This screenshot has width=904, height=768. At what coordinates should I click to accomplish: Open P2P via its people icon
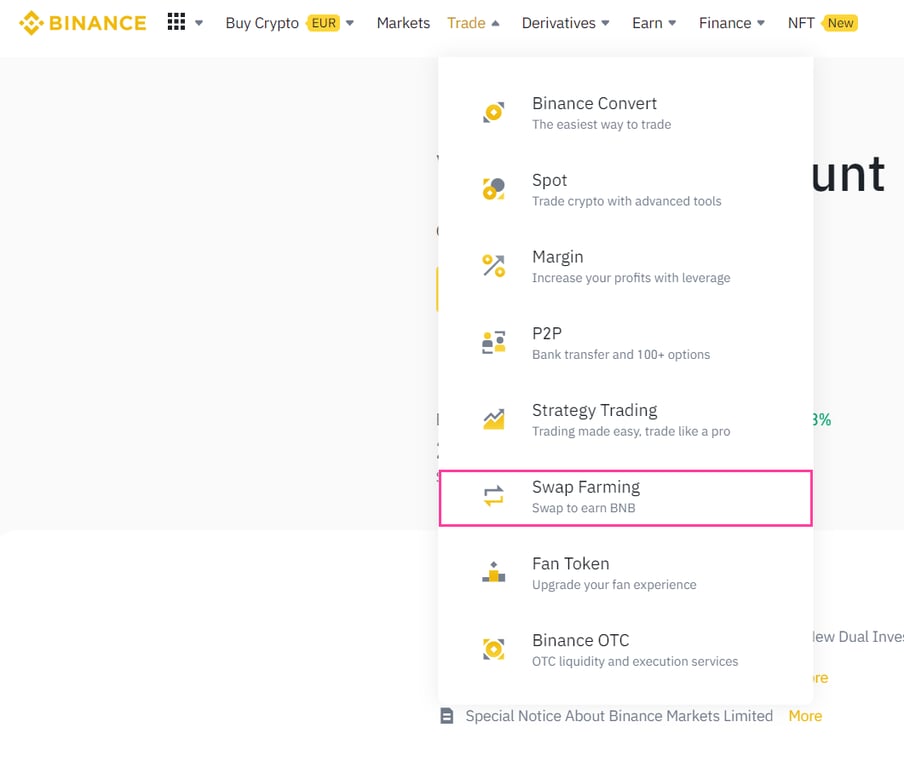click(x=493, y=342)
